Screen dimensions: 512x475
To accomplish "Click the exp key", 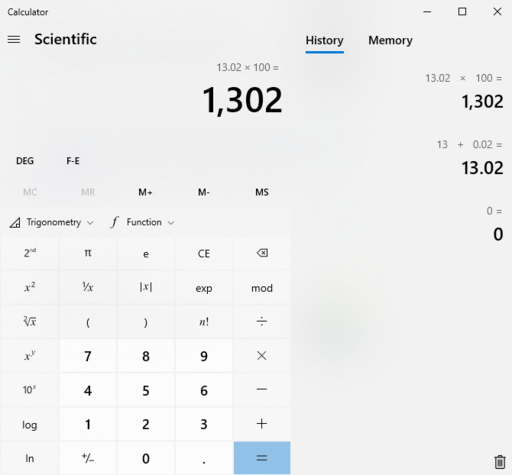I will pos(204,287).
